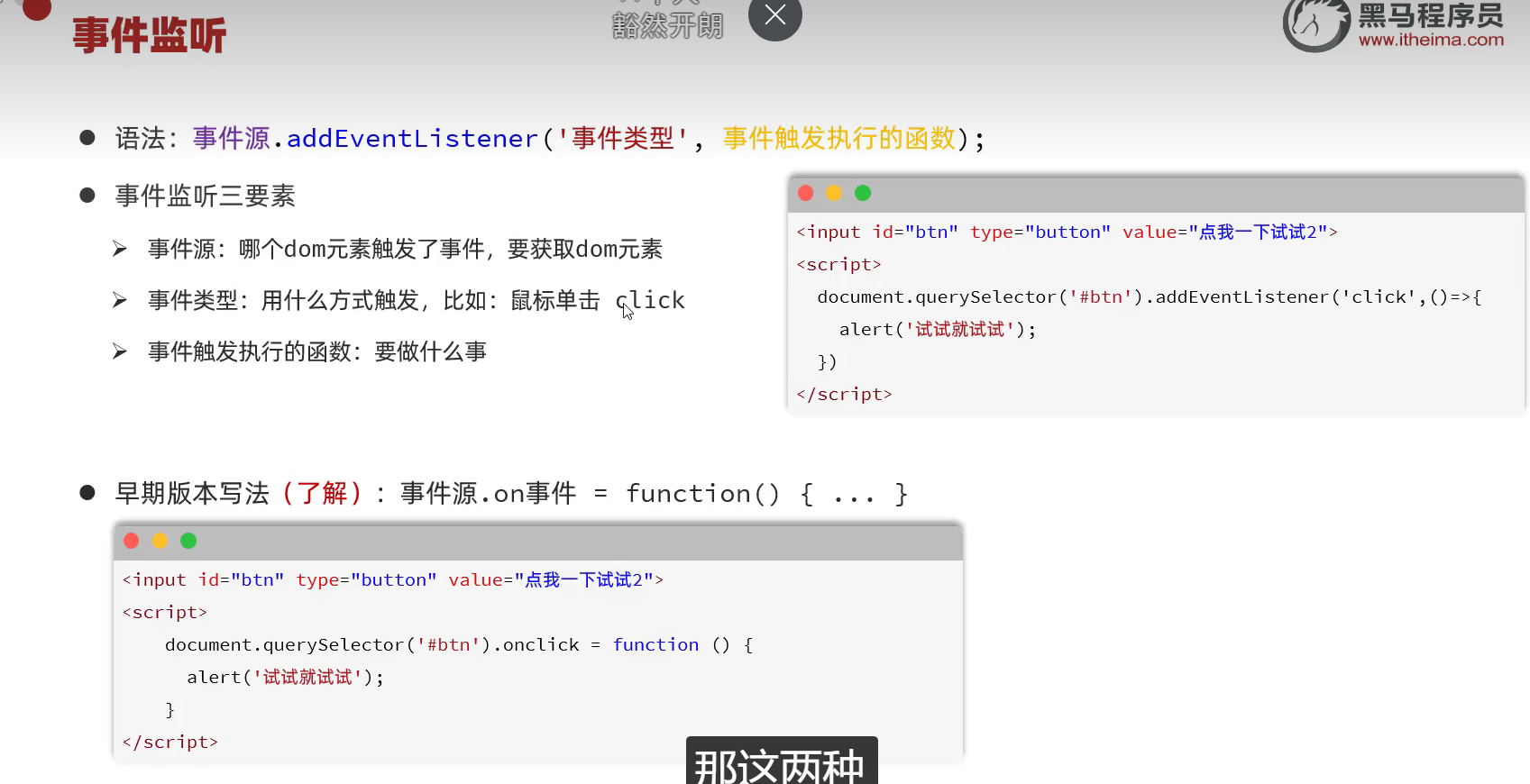Click the purple 事件源 text in syntax line

[232, 138]
